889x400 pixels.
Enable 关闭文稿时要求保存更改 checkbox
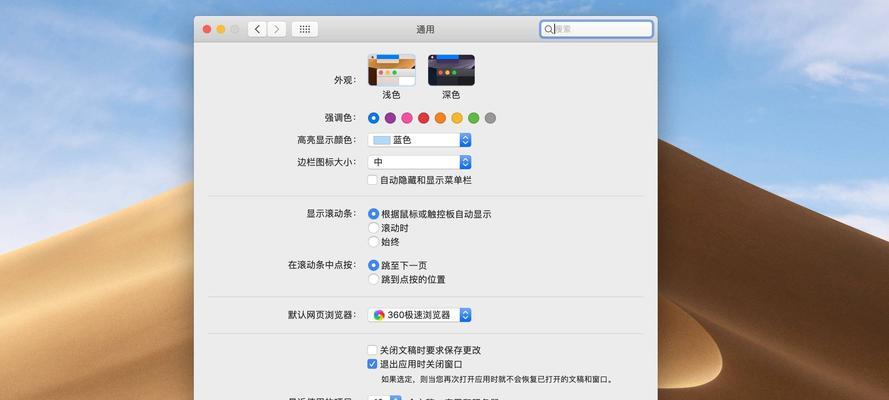tap(372, 350)
